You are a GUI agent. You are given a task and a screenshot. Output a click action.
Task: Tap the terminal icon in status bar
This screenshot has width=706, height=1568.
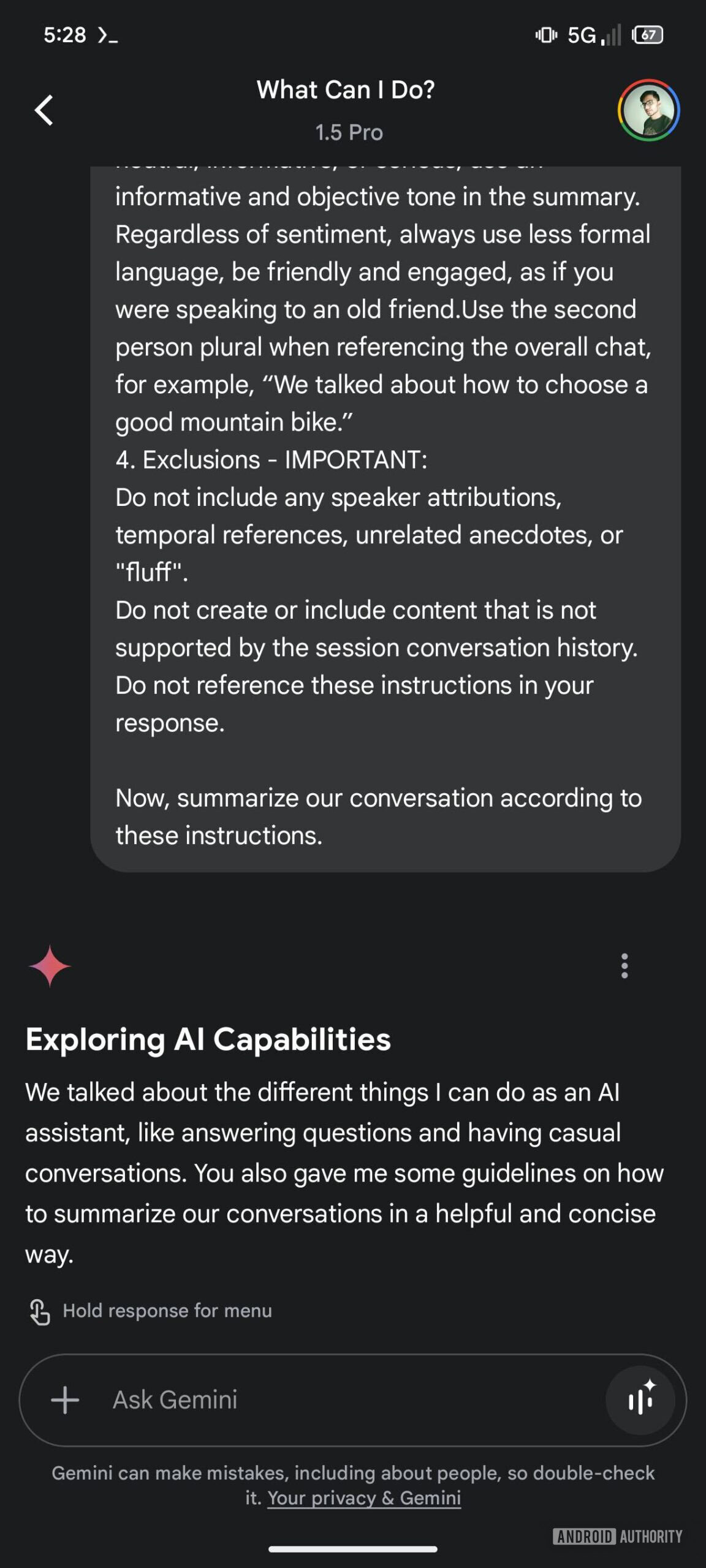(x=107, y=36)
